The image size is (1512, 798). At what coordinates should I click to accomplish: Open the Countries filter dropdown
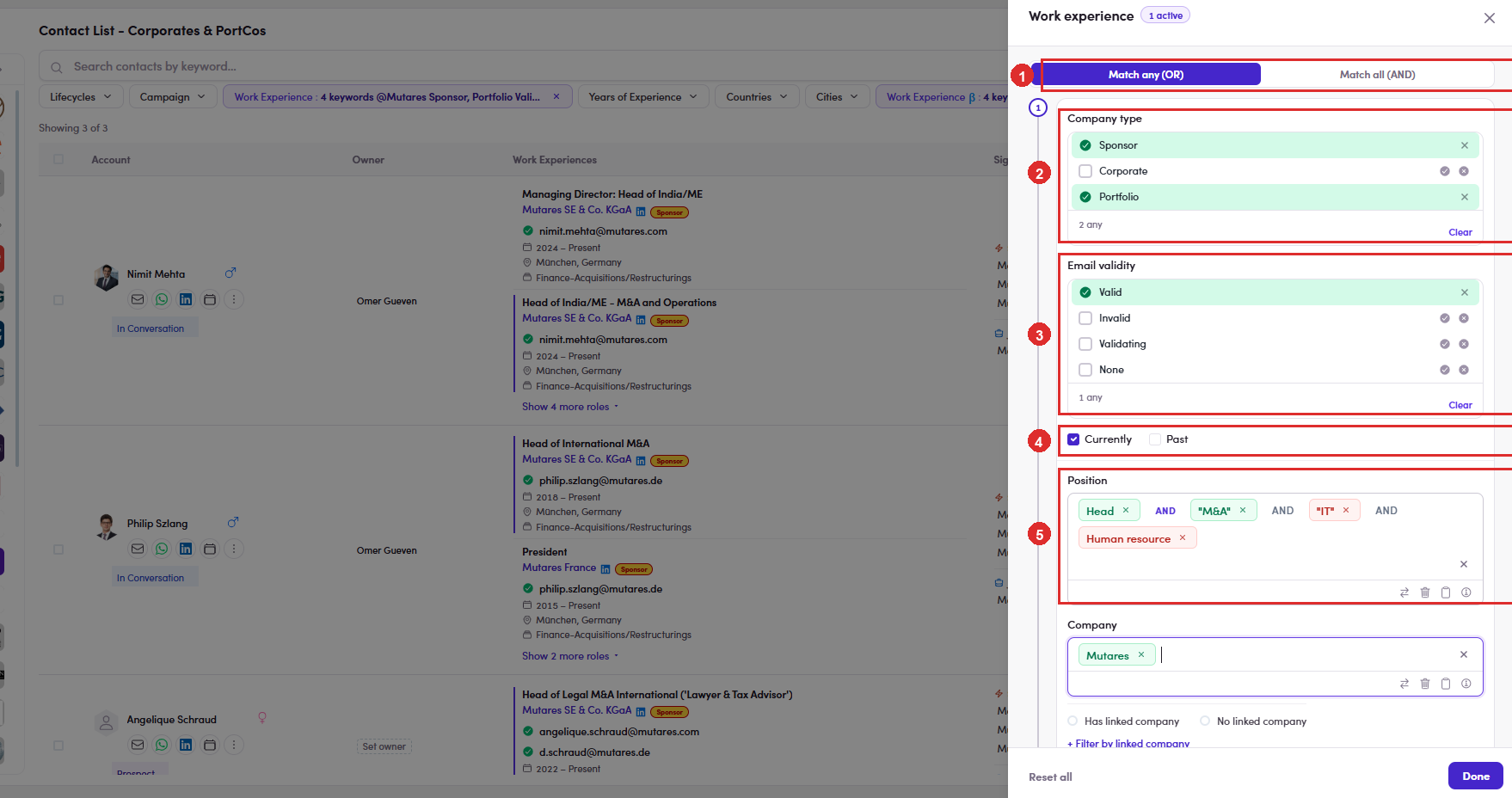click(757, 97)
